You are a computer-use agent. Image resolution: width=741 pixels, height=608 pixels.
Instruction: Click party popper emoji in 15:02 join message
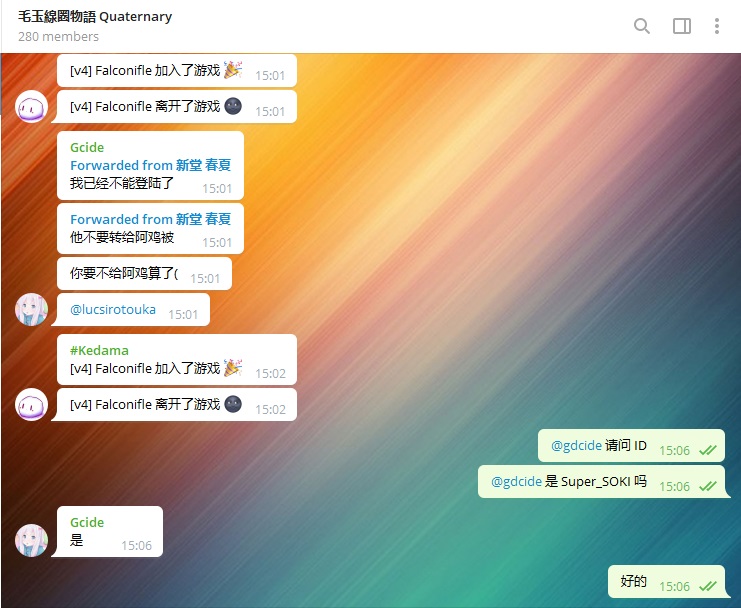(233, 368)
